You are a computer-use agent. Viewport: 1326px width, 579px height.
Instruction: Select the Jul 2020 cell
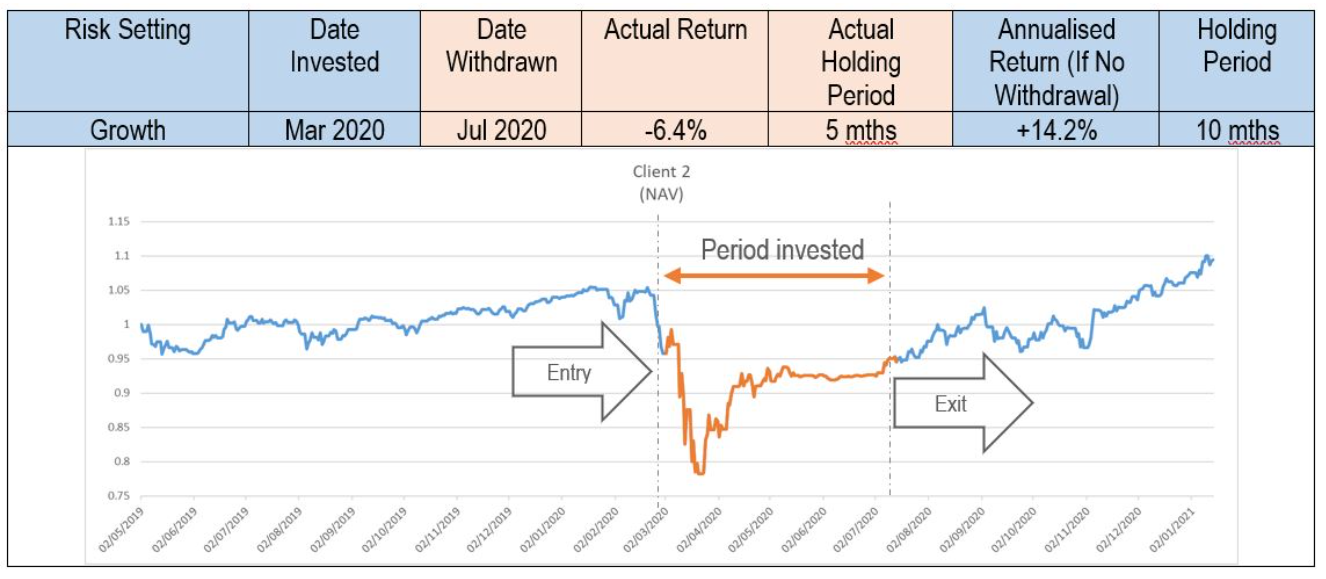[x=501, y=130]
